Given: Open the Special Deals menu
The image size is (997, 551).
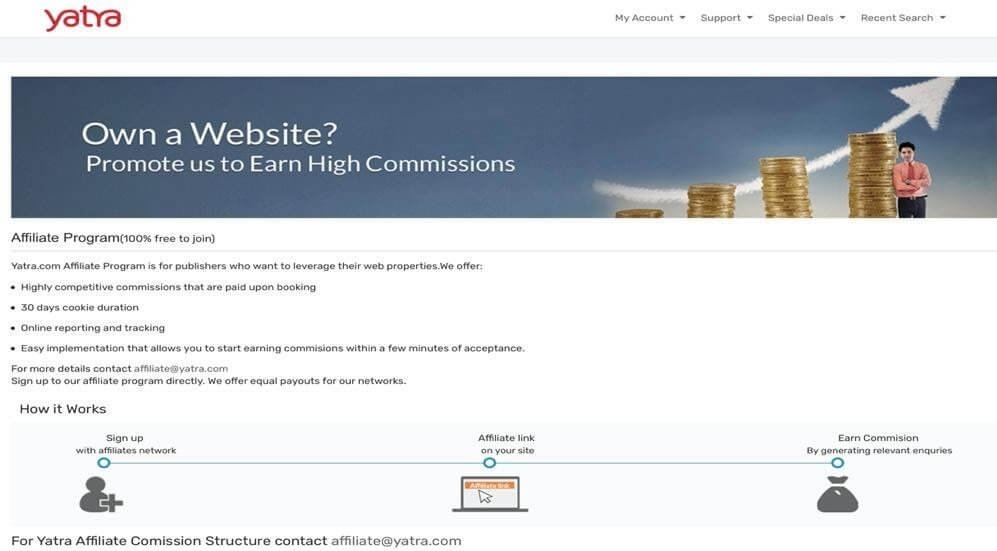Looking at the screenshot, I should tap(806, 18).
